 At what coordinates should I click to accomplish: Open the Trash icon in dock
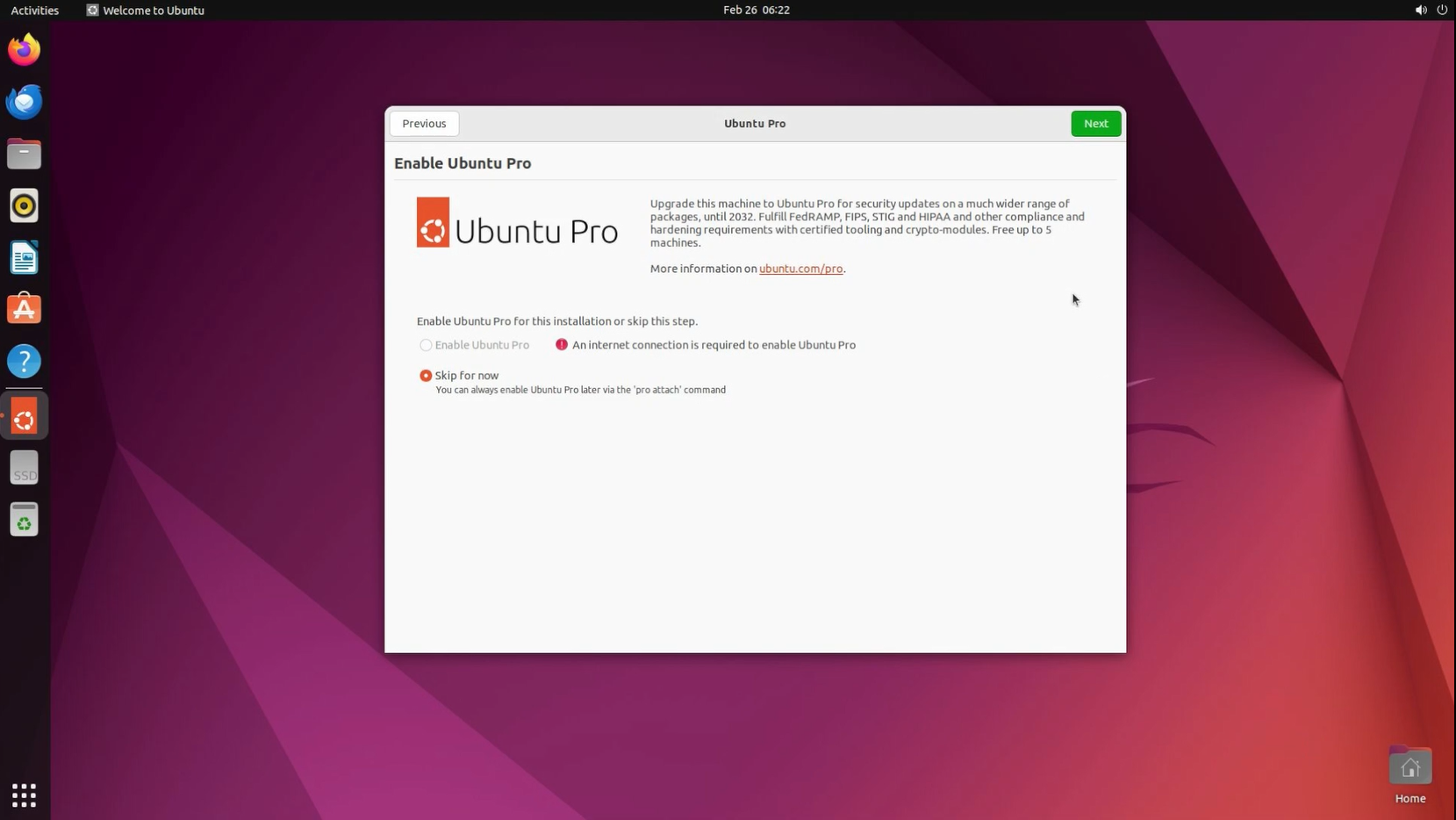[x=24, y=520]
